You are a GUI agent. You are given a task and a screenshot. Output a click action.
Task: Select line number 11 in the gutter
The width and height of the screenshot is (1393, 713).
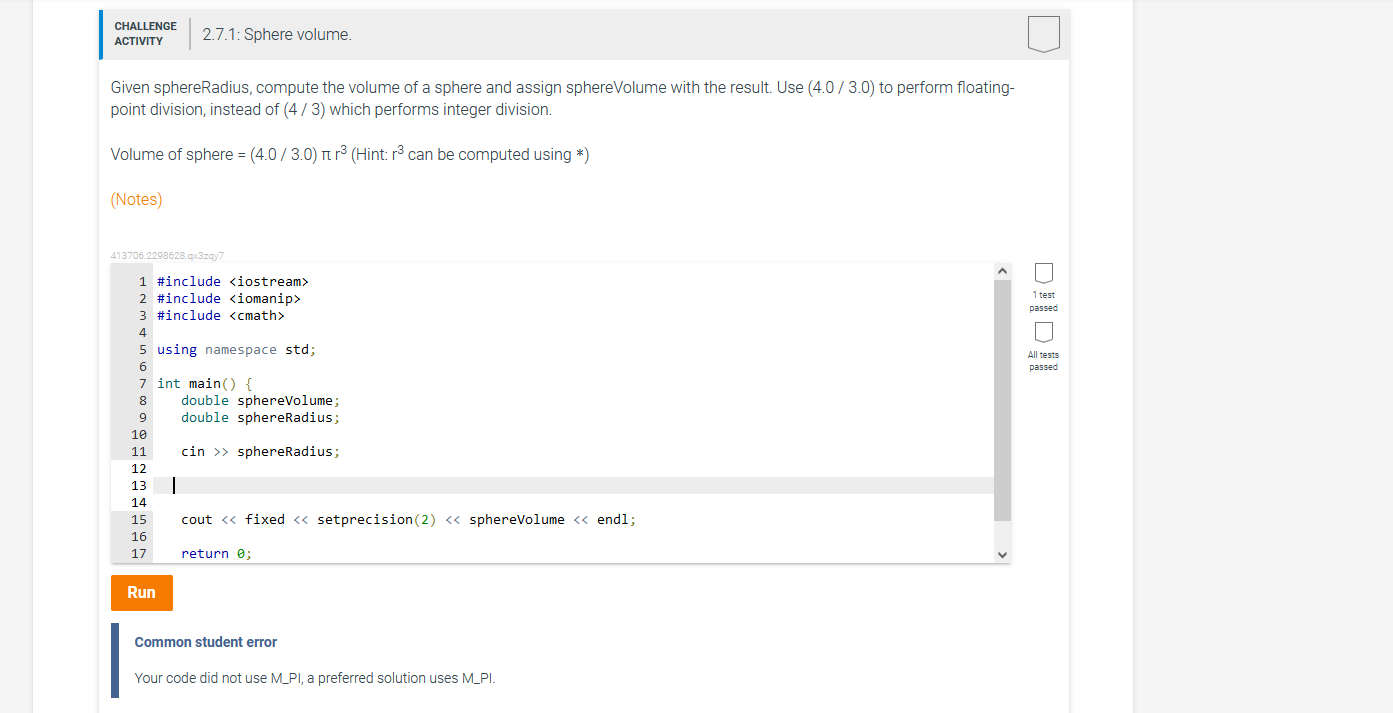click(x=139, y=451)
